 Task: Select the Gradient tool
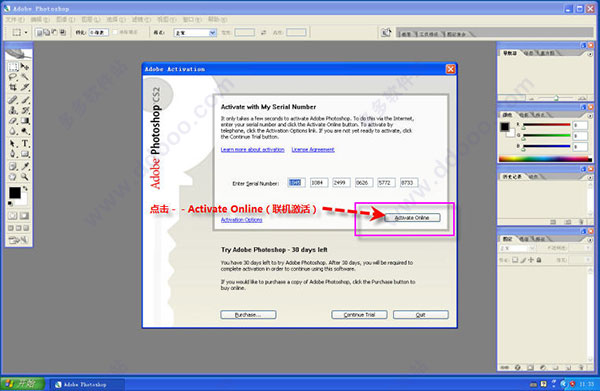(25, 121)
